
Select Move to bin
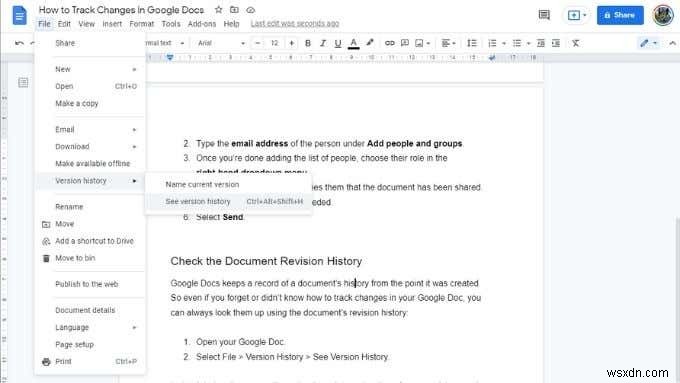[x=90, y=258]
